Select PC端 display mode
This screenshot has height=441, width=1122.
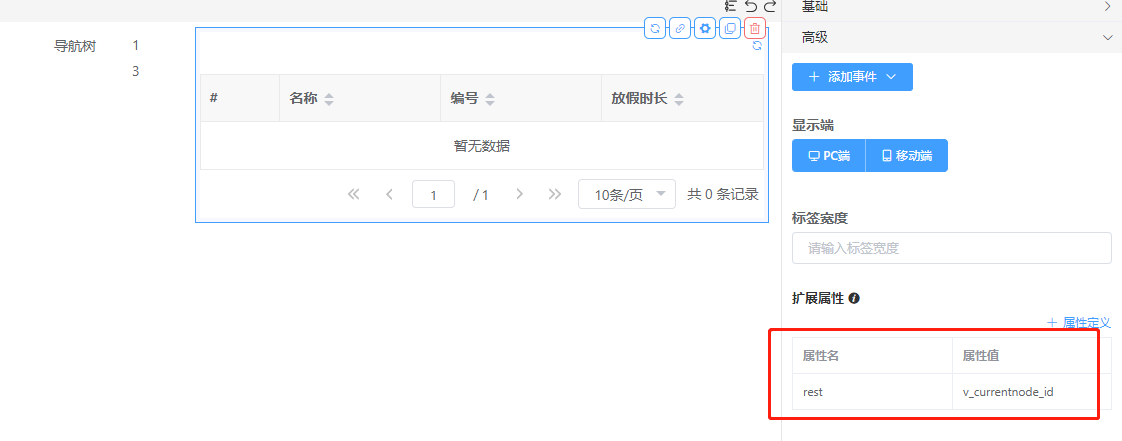point(829,156)
